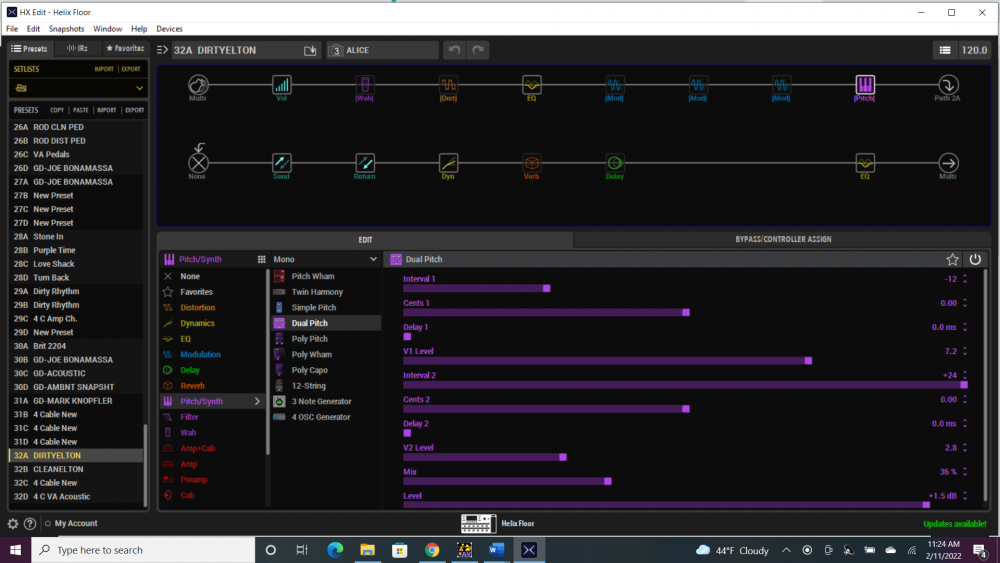Select preset 32B CLEANELTON
Screen dimensions: 1000x563
click(58, 469)
